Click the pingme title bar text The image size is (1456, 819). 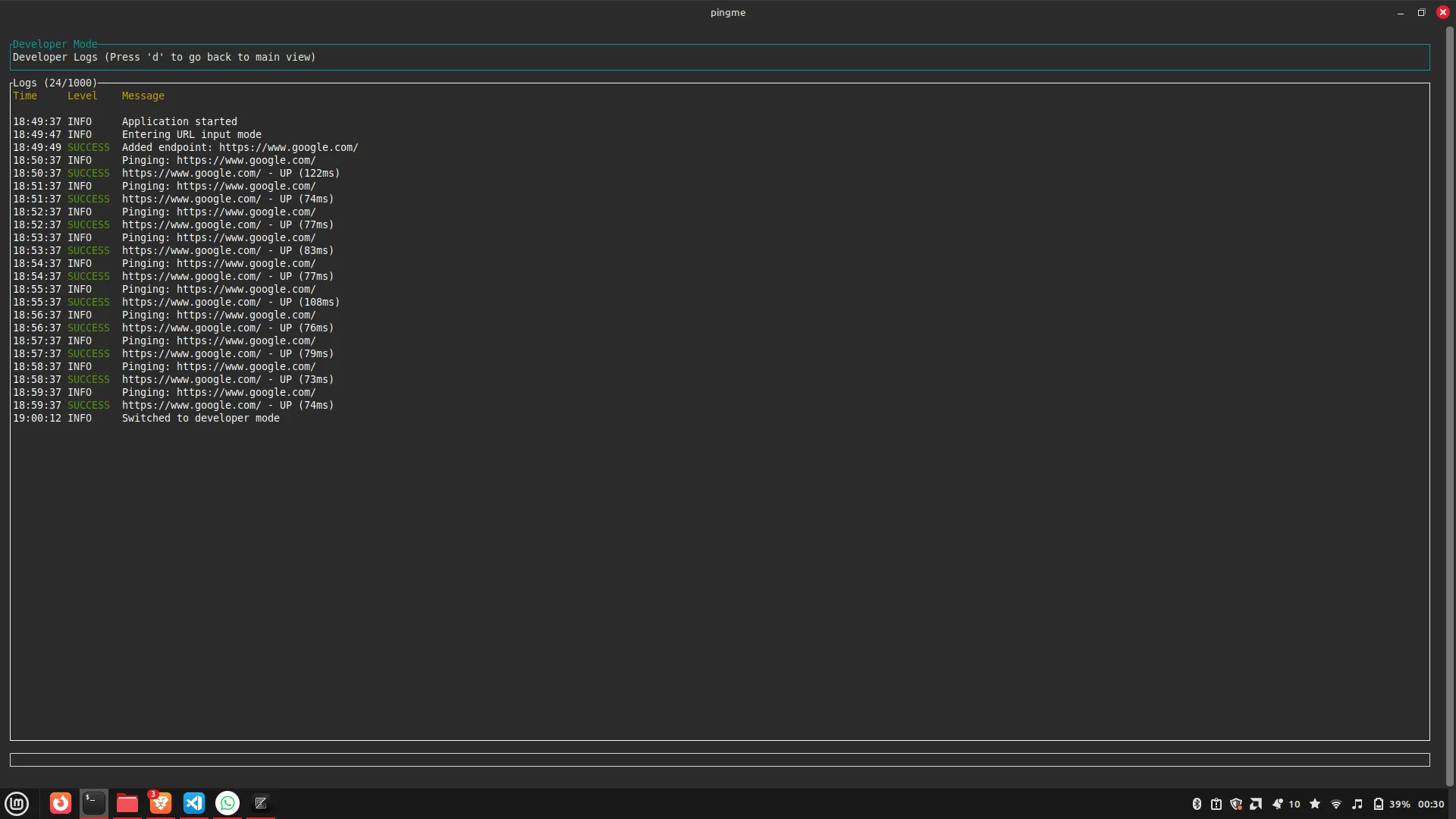[x=728, y=13]
